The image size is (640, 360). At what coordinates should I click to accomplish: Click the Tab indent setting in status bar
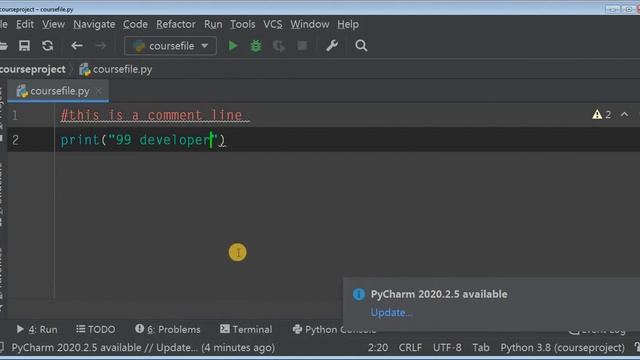point(481,348)
